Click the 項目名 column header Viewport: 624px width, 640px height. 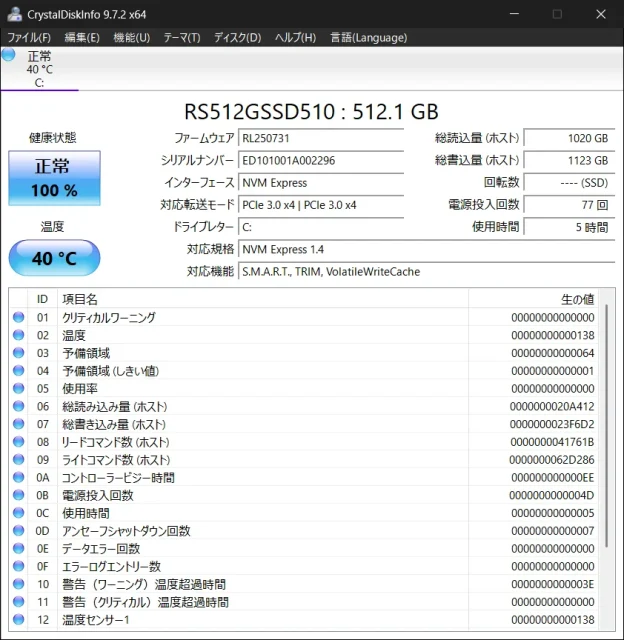(80, 299)
